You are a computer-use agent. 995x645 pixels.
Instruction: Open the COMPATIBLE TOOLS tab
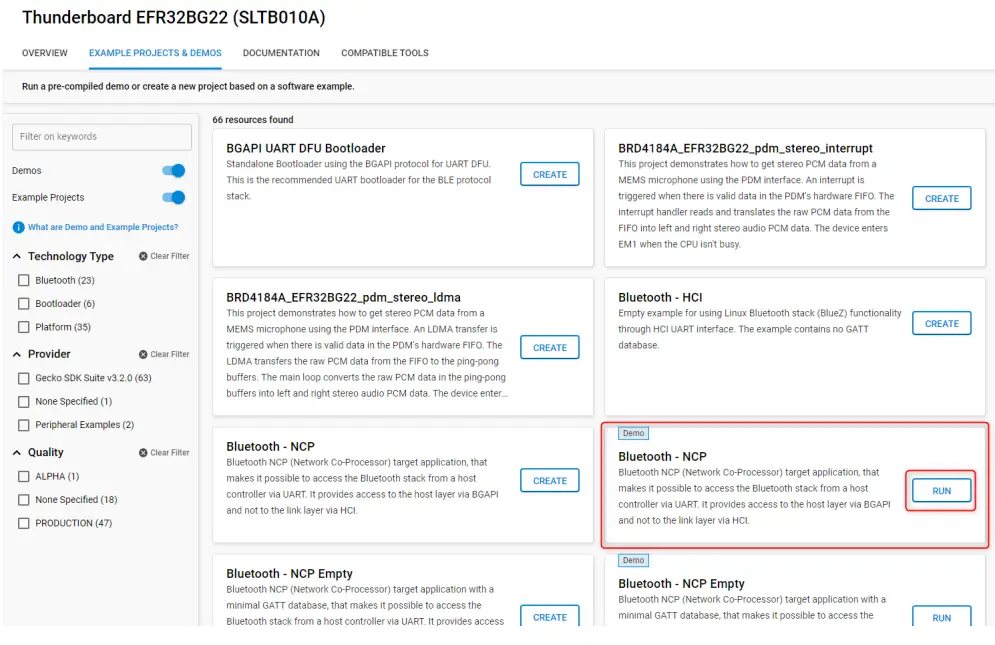pos(384,53)
